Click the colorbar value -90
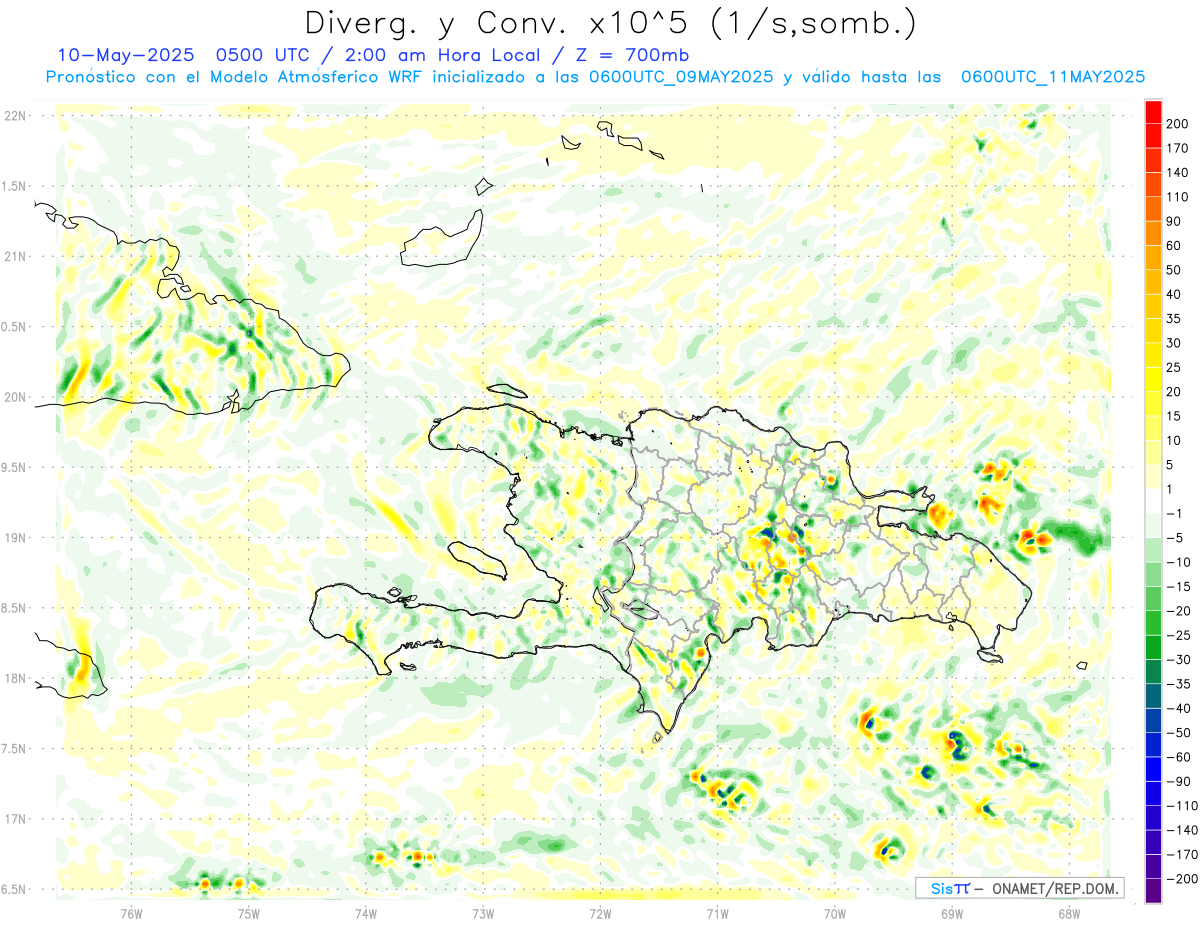 (1181, 781)
